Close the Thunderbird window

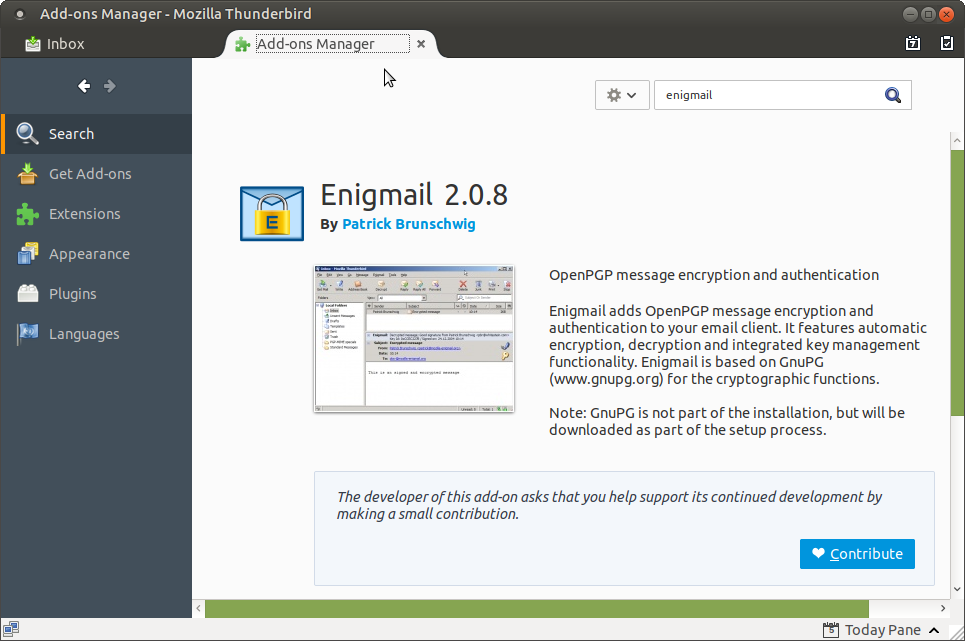tap(947, 14)
